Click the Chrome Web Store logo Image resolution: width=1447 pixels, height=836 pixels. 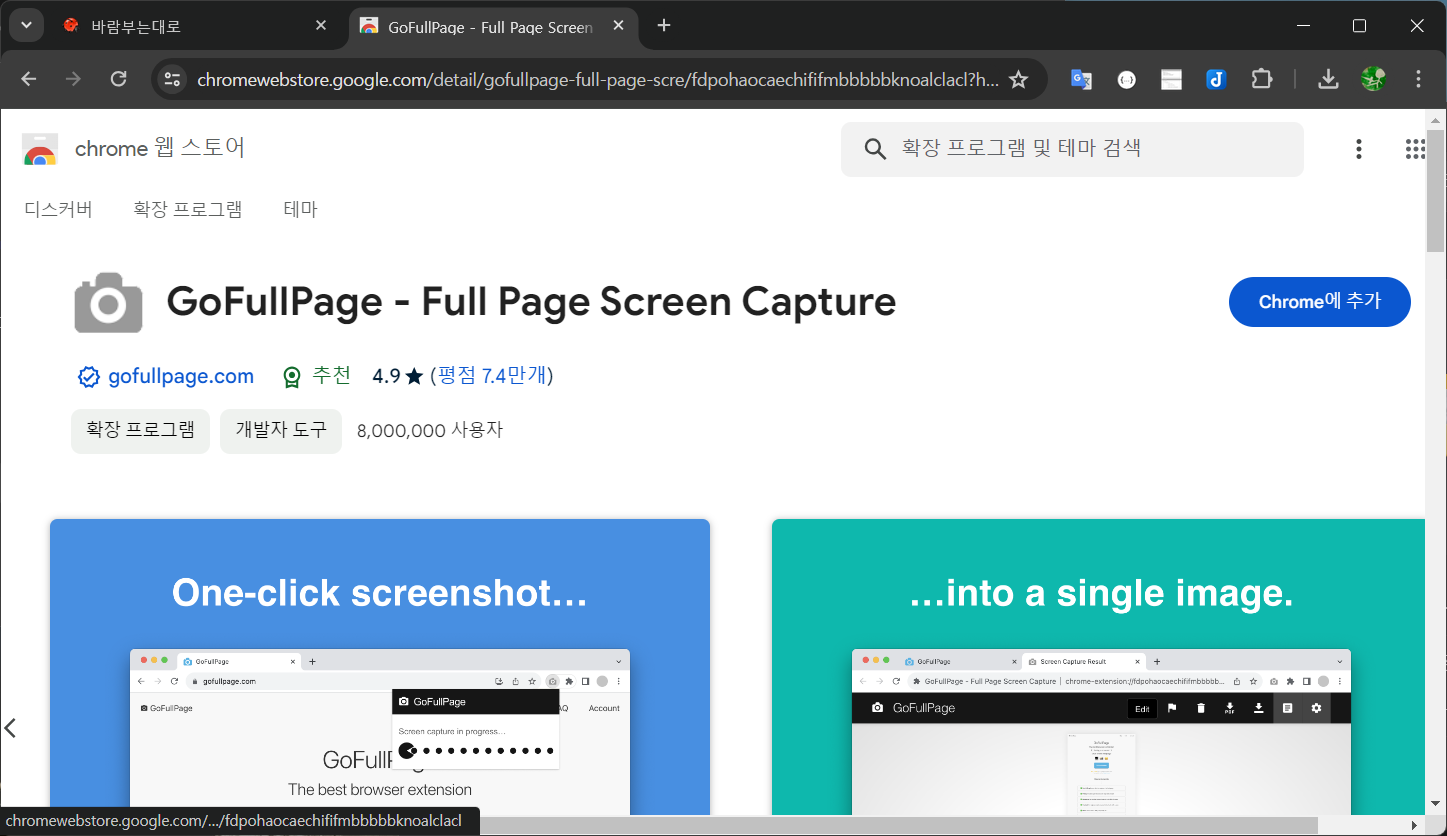[40, 149]
